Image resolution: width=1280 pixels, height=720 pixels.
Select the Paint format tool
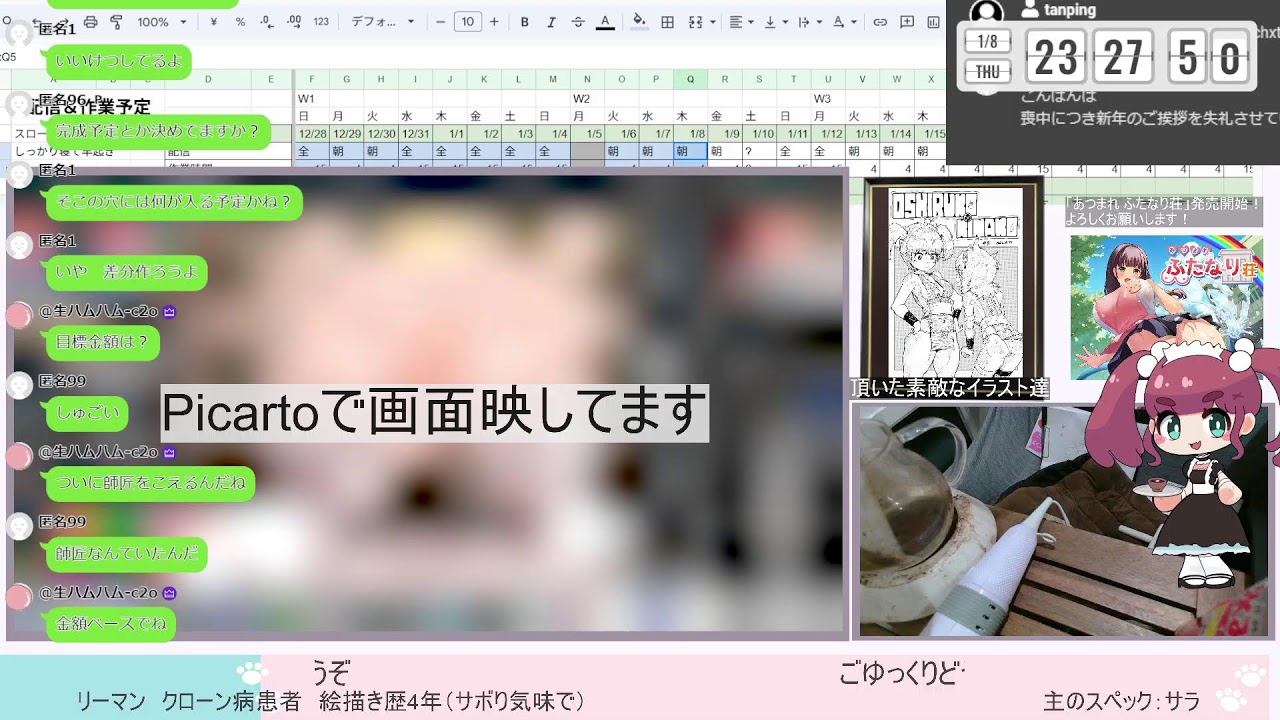click(116, 22)
